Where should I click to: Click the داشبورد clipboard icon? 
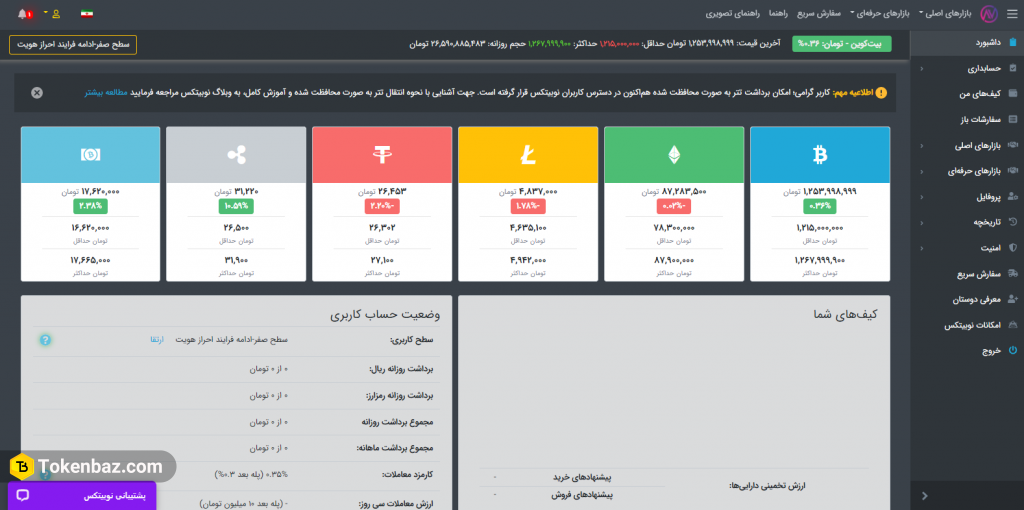1012,42
